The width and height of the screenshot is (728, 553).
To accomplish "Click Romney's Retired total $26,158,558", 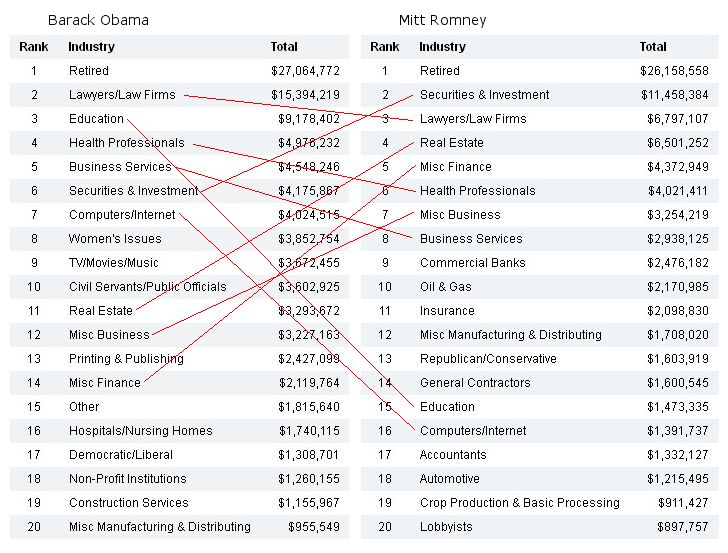I will (x=674, y=71).
